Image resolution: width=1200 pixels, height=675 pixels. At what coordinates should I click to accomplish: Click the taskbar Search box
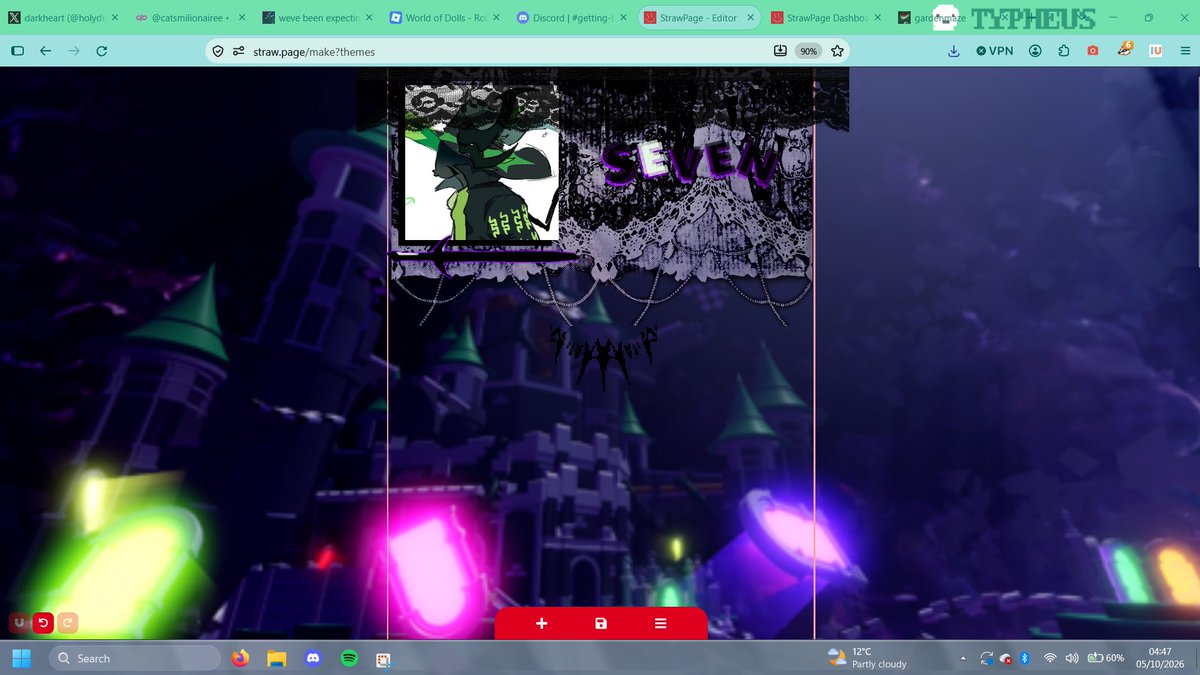click(x=134, y=658)
